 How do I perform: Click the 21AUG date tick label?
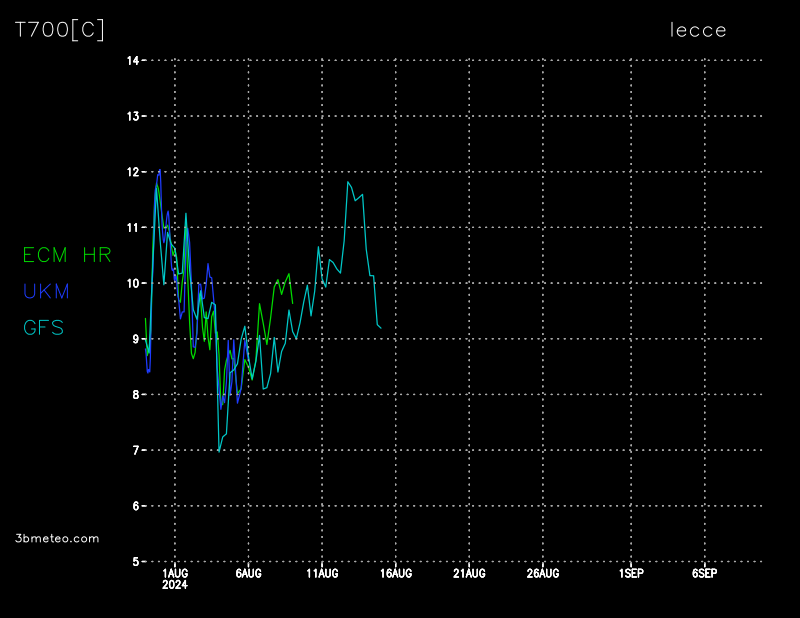[x=469, y=574]
